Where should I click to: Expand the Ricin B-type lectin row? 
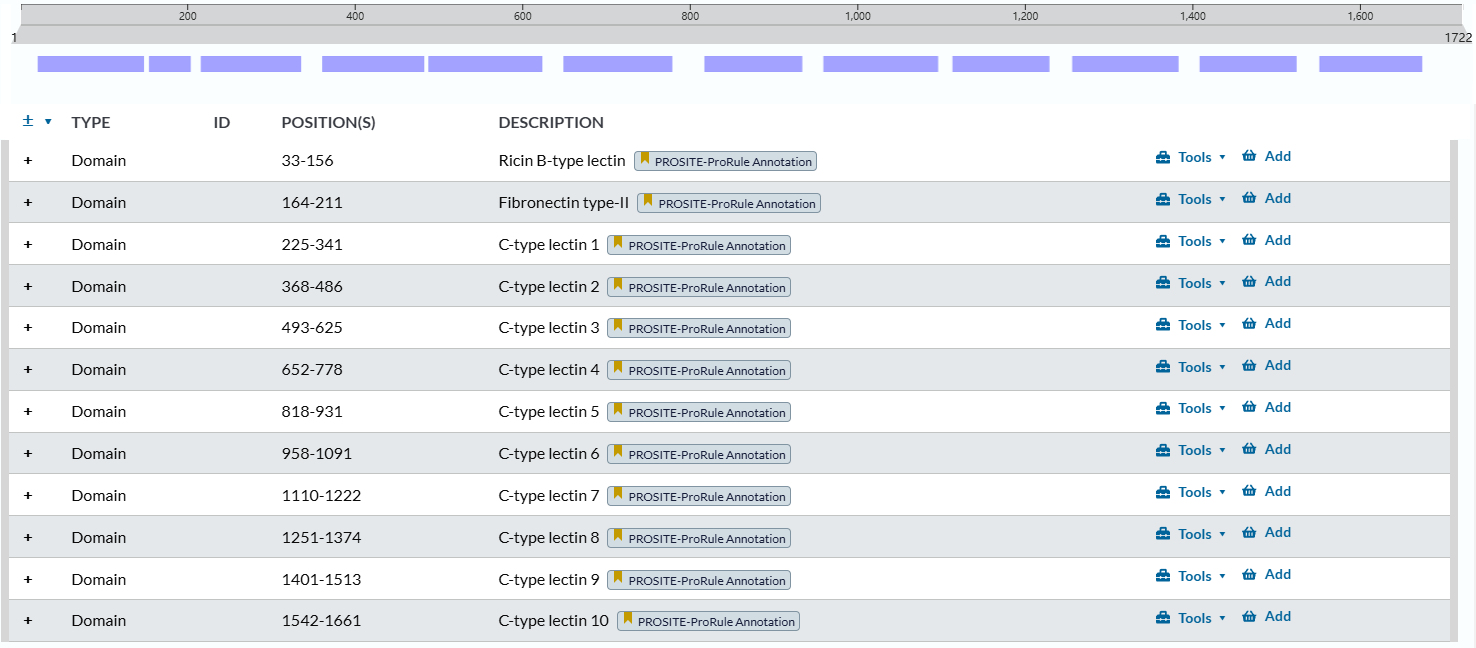28,161
